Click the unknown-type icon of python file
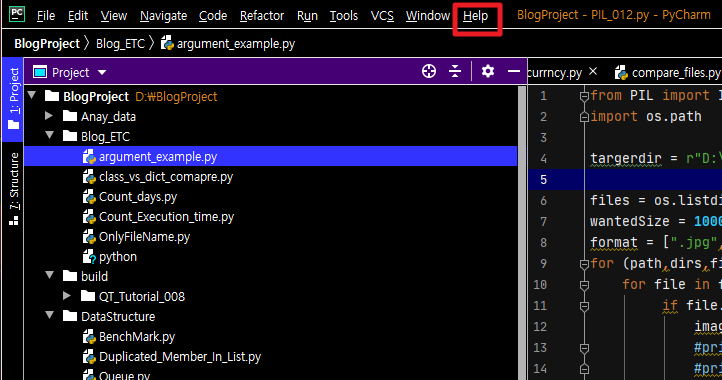The width and height of the screenshot is (722, 380). (x=89, y=257)
